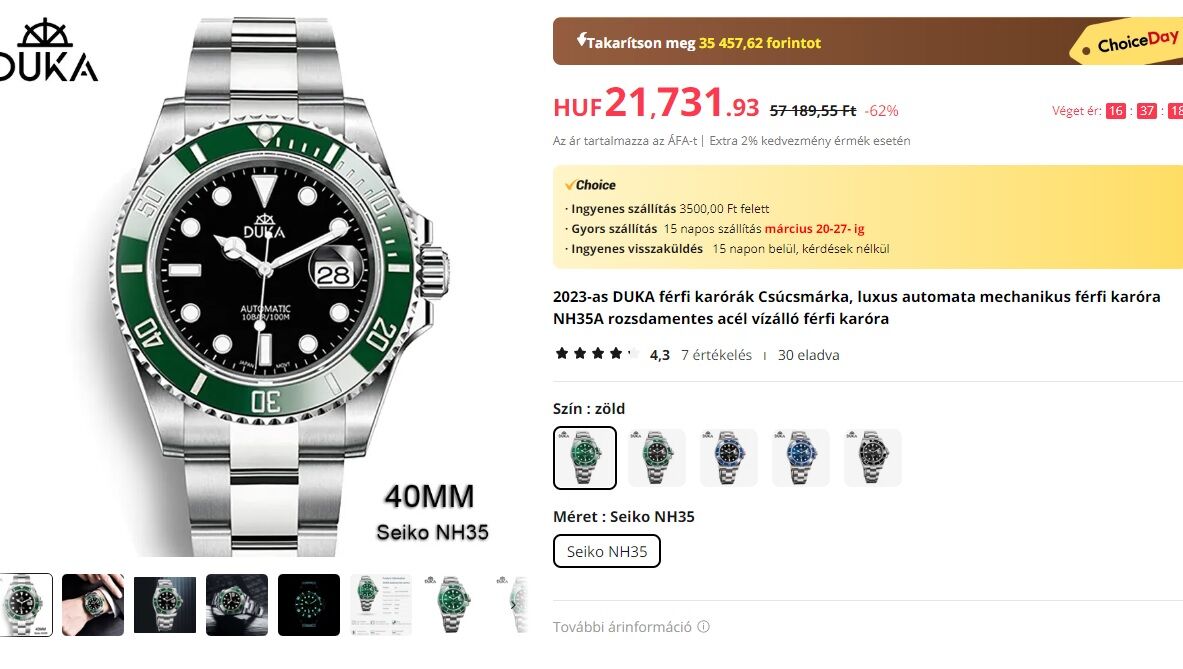Click the Choice checkmark label
Image resolution: width=1183 pixels, height=669 pixels.
pos(590,185)
